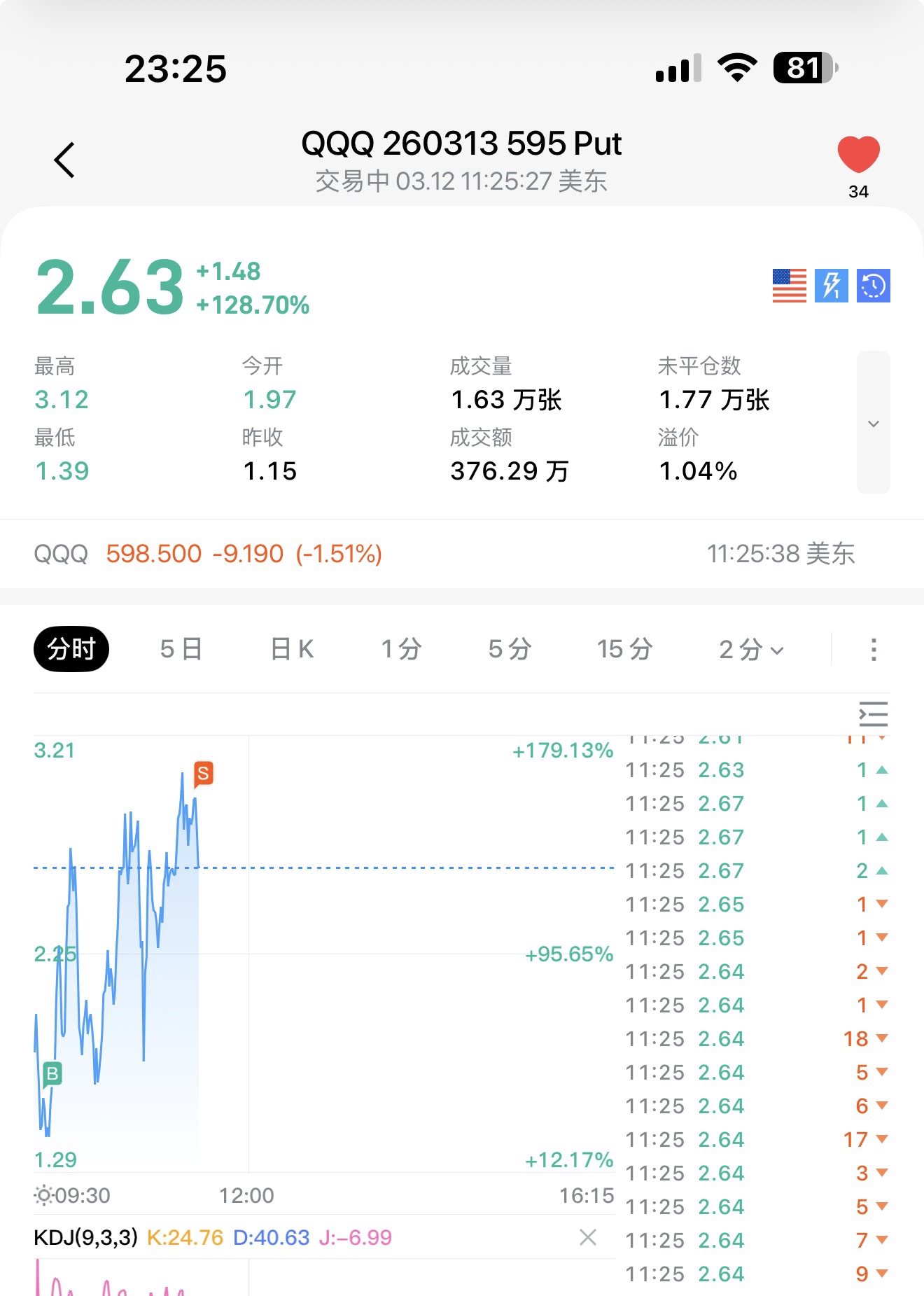This screenshot has height=1296, width=924.
Task: Select the 1分 chart interval
Action: coord(401,649)
